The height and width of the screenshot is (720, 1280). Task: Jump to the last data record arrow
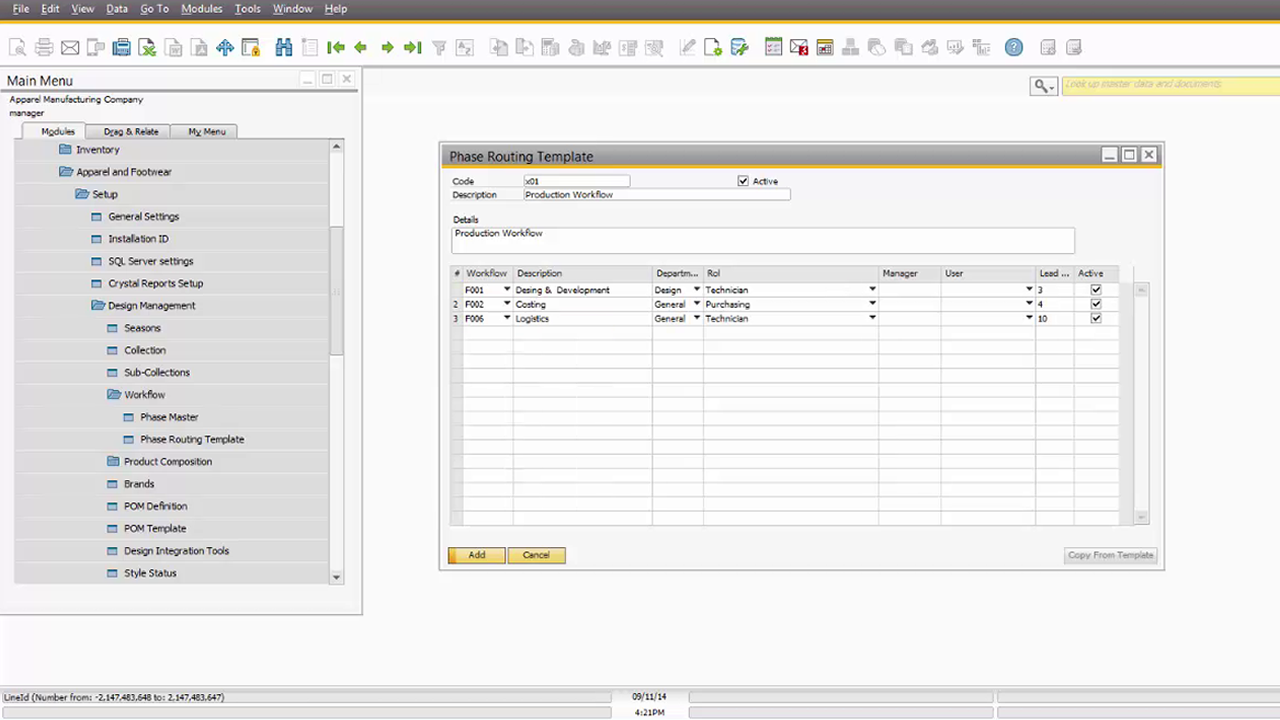coord(412,47)
